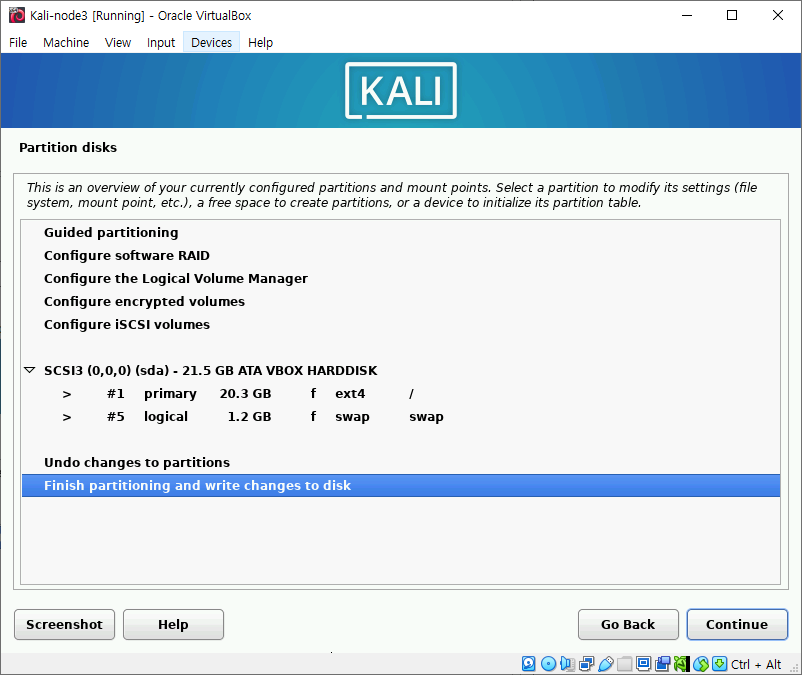Screen dimensions: 802x675
Task: Click the optical disk status icon
Action: [548, 664]
